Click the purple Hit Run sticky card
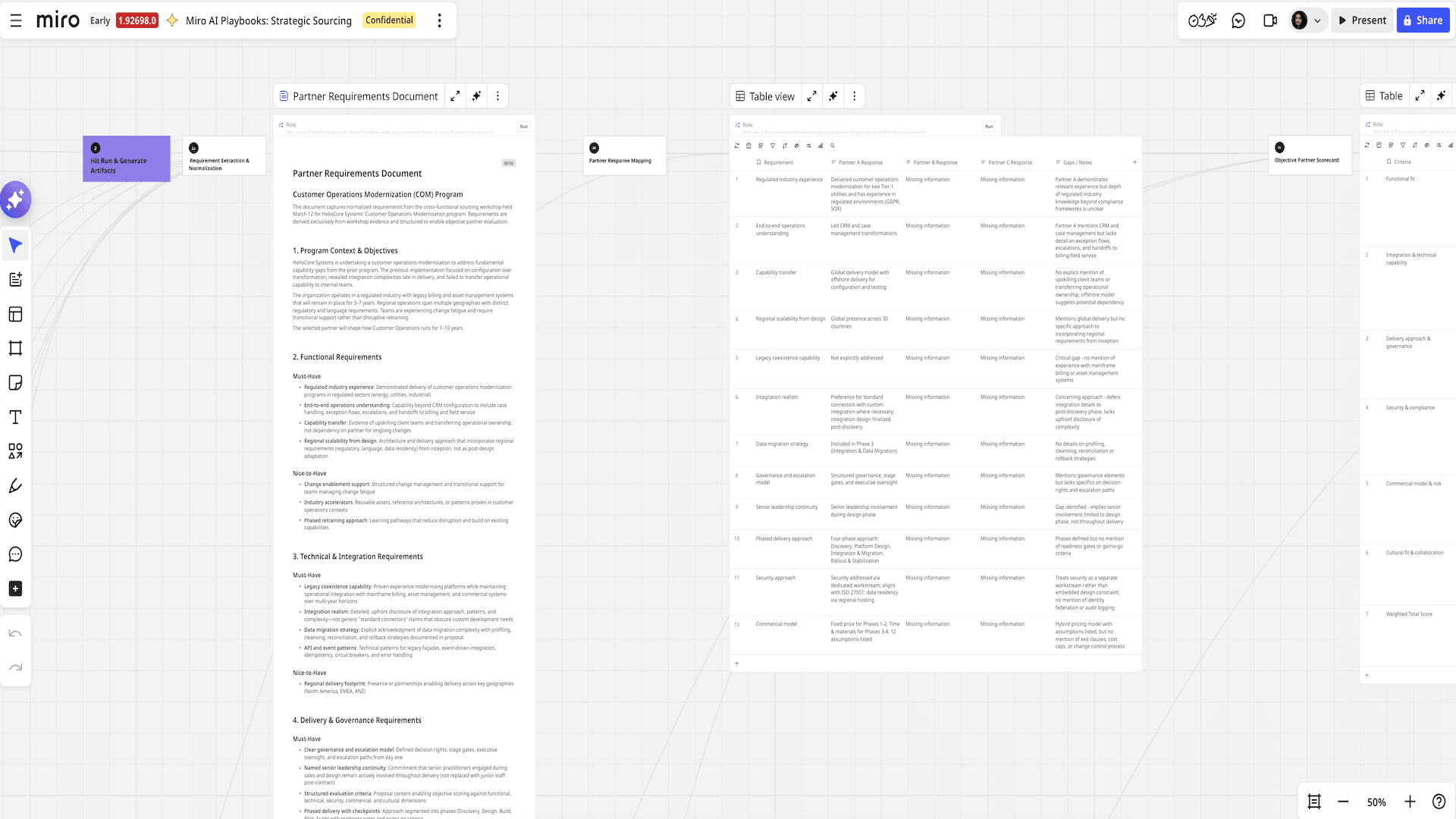 point(127,158)
